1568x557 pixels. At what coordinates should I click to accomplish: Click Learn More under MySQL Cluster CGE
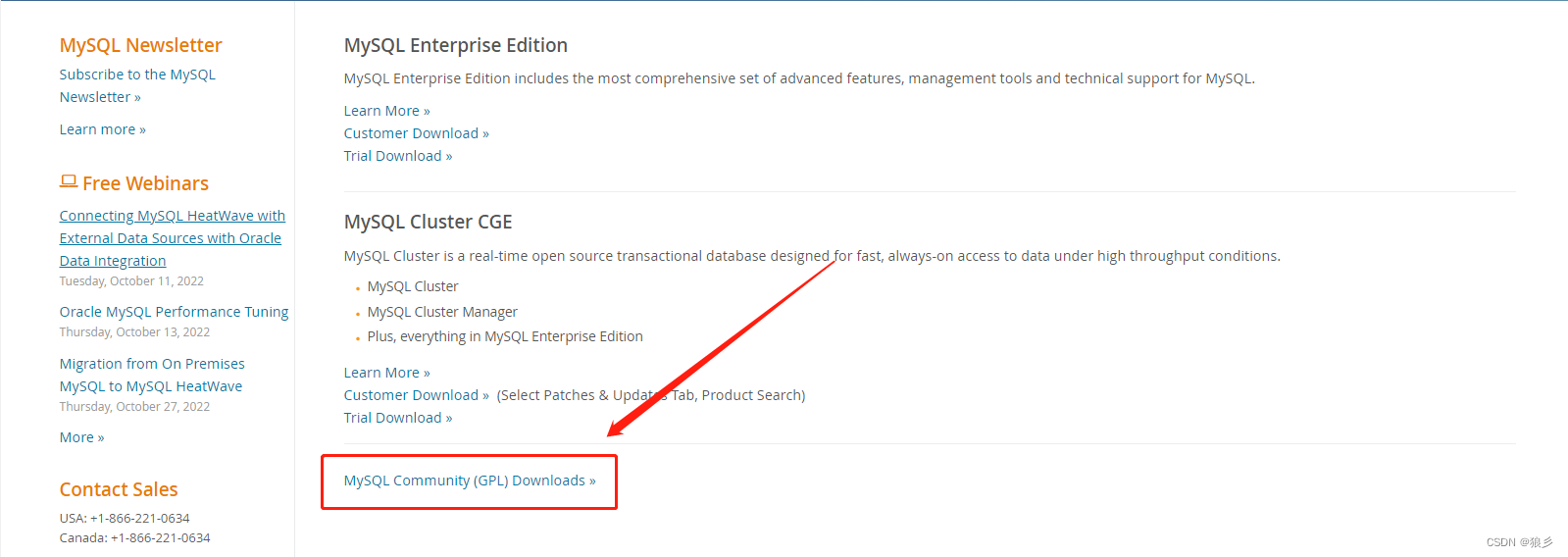tap(386, 373)
